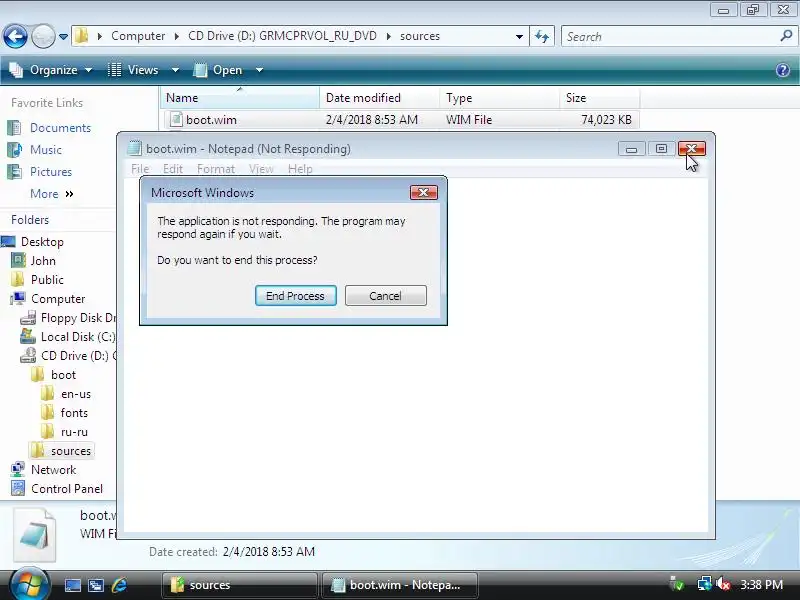Sort by the Date modified column header
The width and height of the screenshot is (800, 600).
pos(380,98)
